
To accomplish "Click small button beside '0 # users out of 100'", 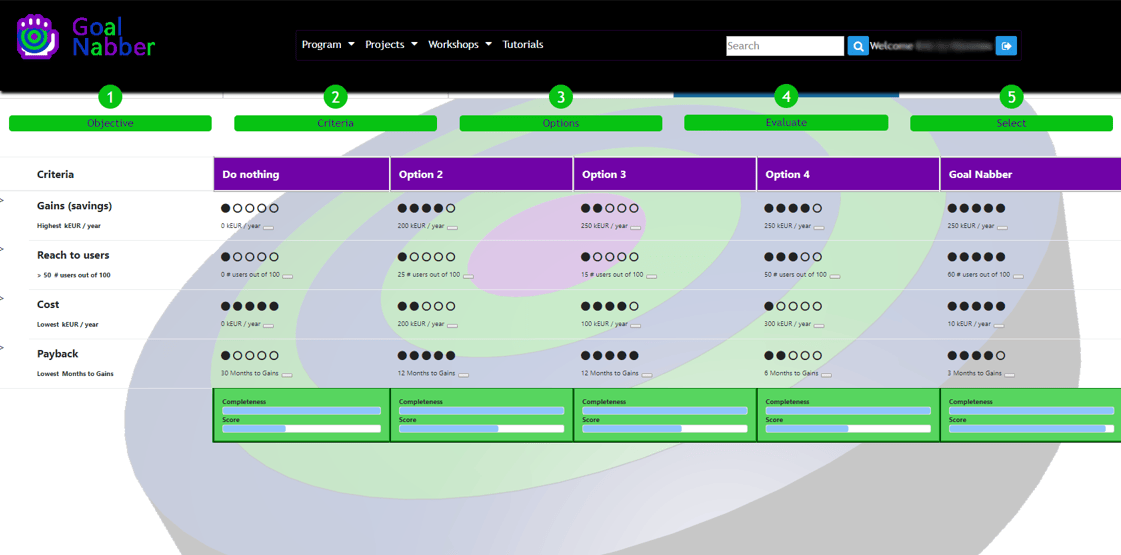I will (x=287, y=276).
